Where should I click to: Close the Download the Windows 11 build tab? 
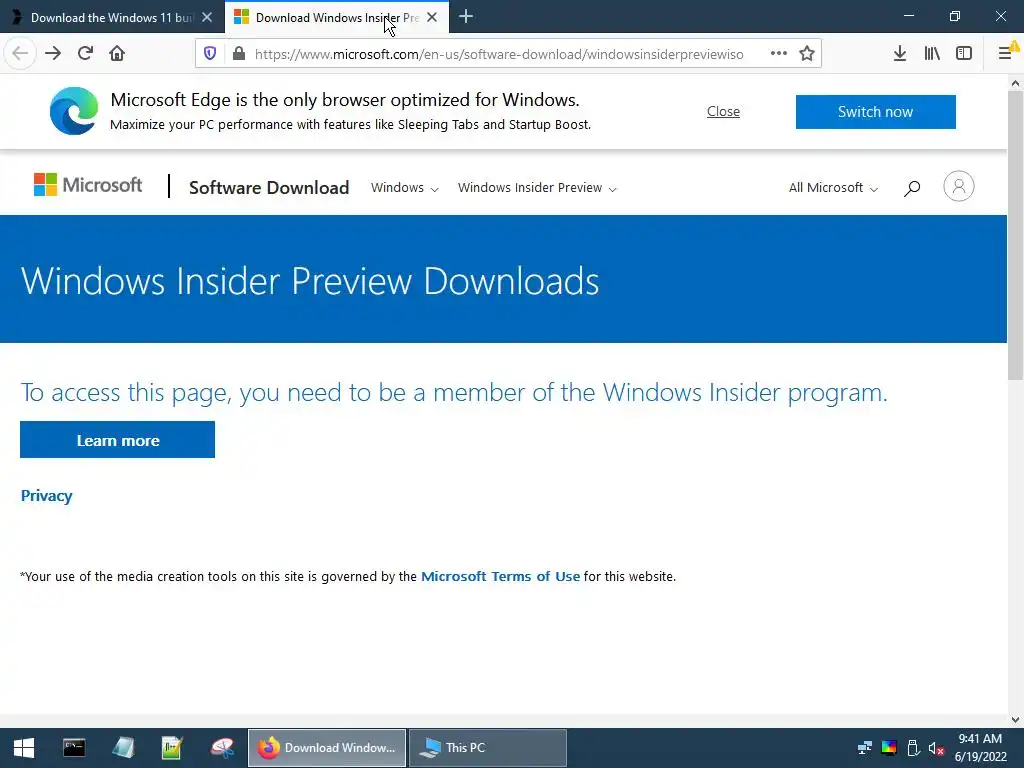click(207, 18)
